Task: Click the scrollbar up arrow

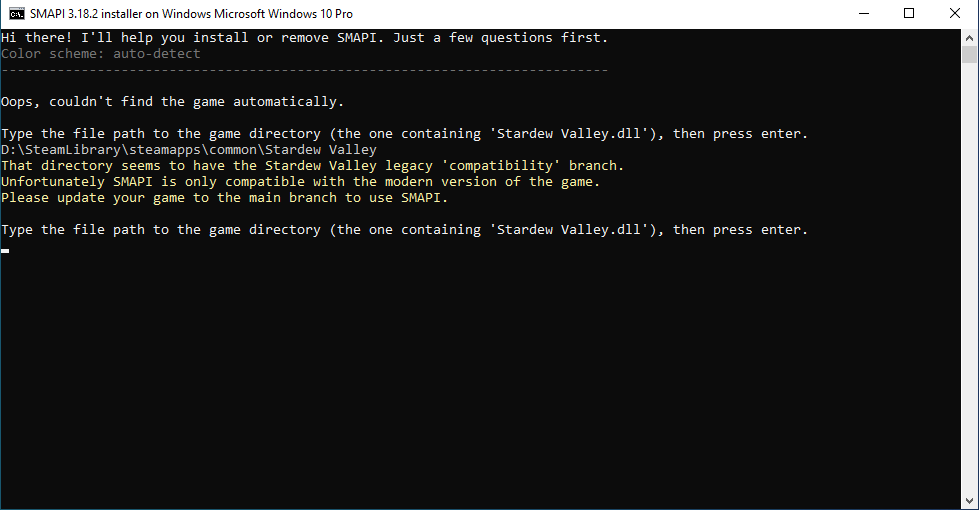Action: tap(970, 36)
